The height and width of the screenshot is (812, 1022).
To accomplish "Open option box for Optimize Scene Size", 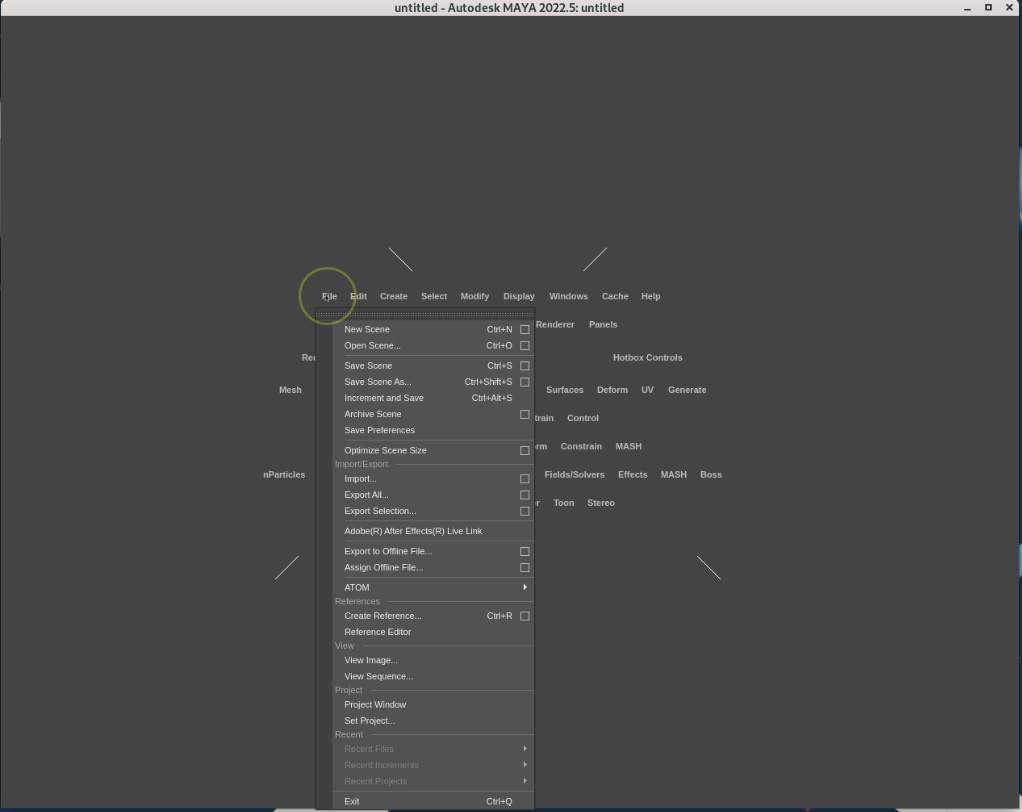I will 525,451.
